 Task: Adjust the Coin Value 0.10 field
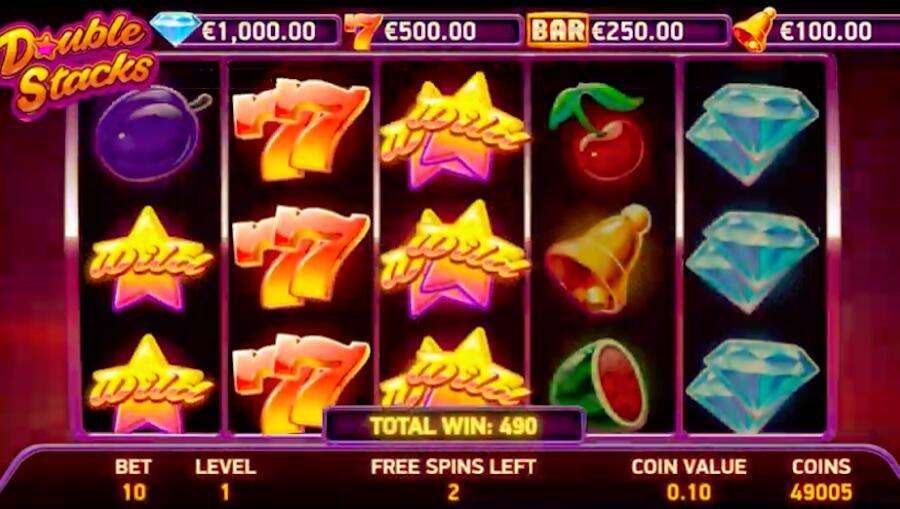(x=689, y=492)
